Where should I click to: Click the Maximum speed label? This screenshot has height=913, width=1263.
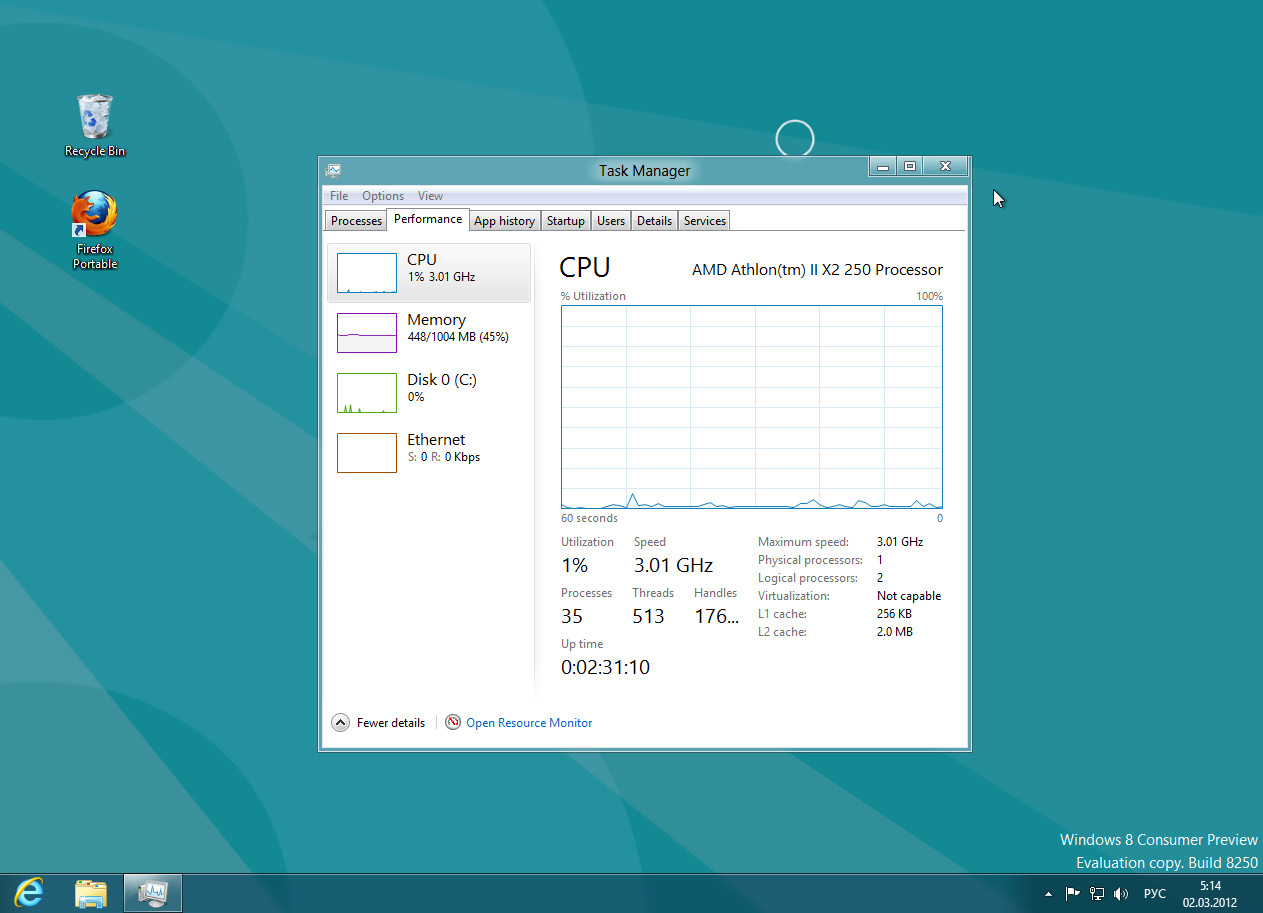tap(803, 542)
